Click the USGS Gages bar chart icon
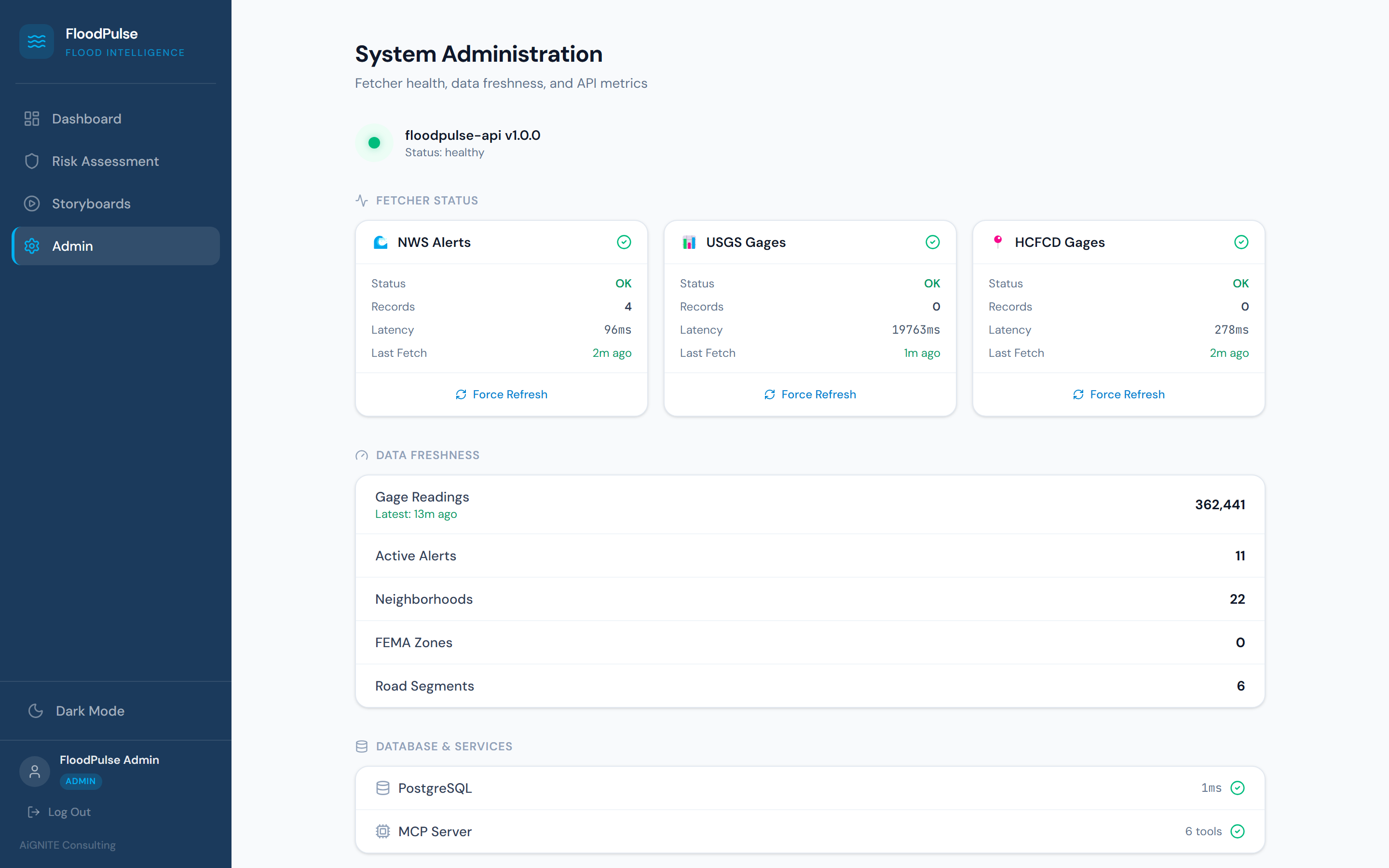The width and height of the screenshot is (1389, 868). (689, 242)
